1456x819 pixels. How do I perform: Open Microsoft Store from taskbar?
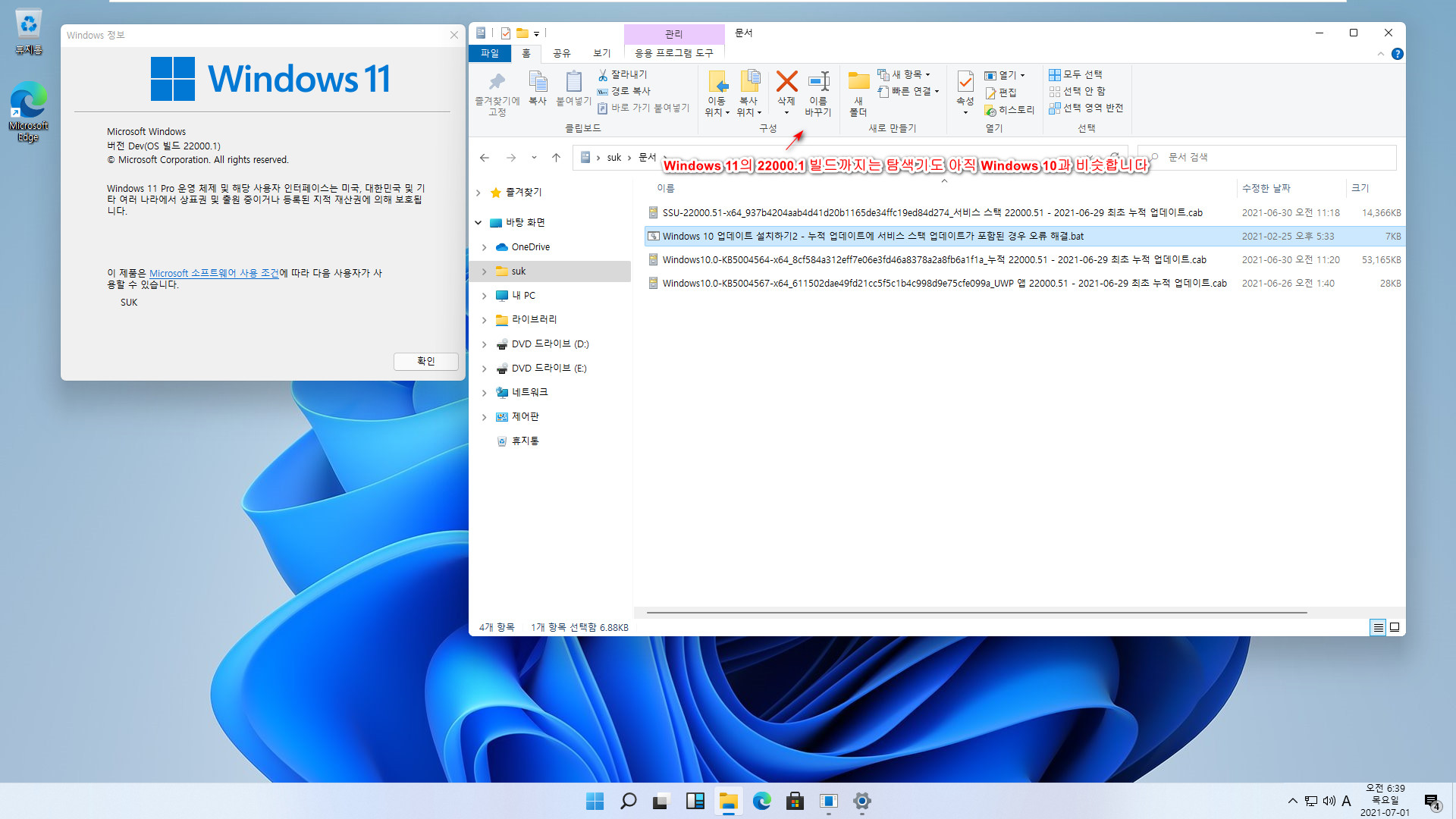point(795,801)
